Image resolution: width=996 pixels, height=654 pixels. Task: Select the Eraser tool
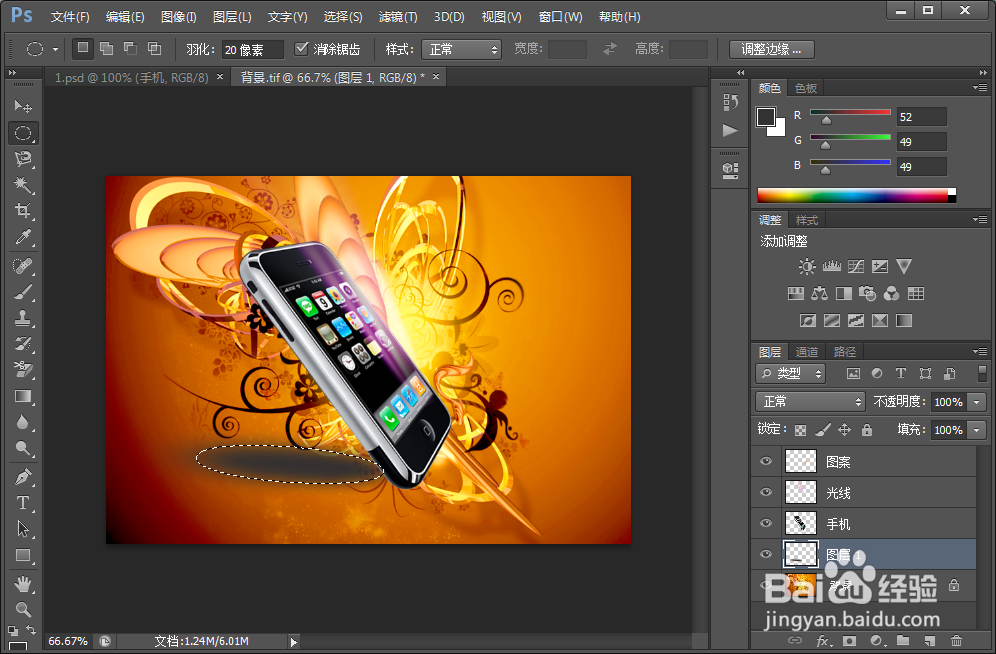[23, 370]
